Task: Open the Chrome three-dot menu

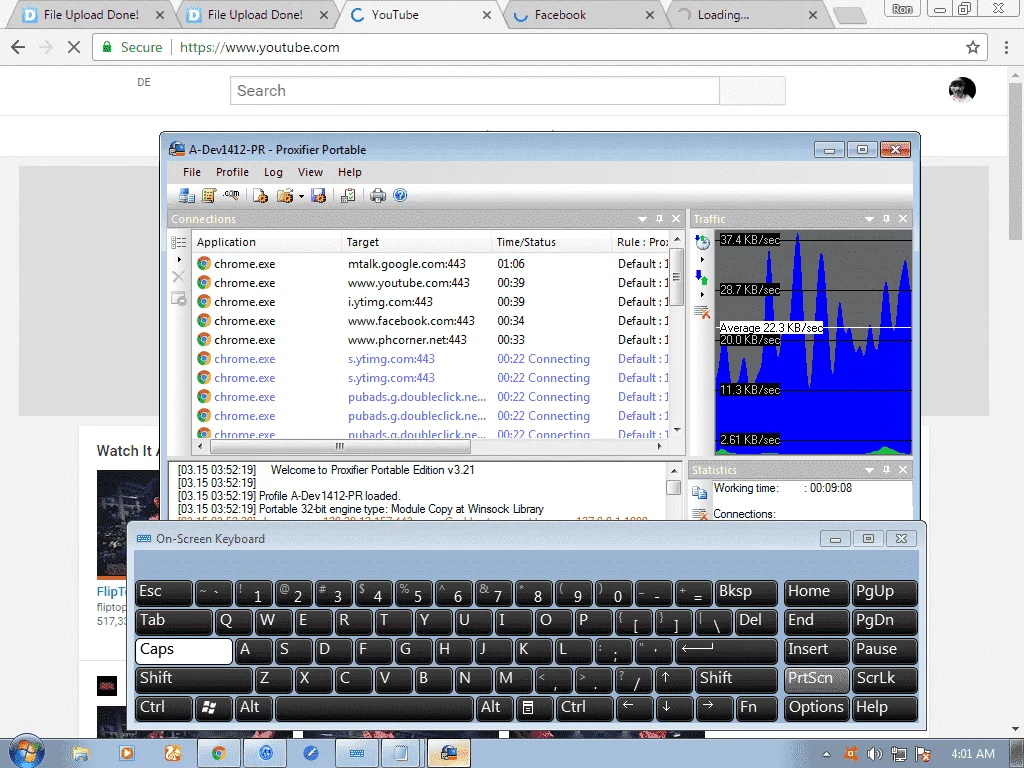Action: point(1006,47)
